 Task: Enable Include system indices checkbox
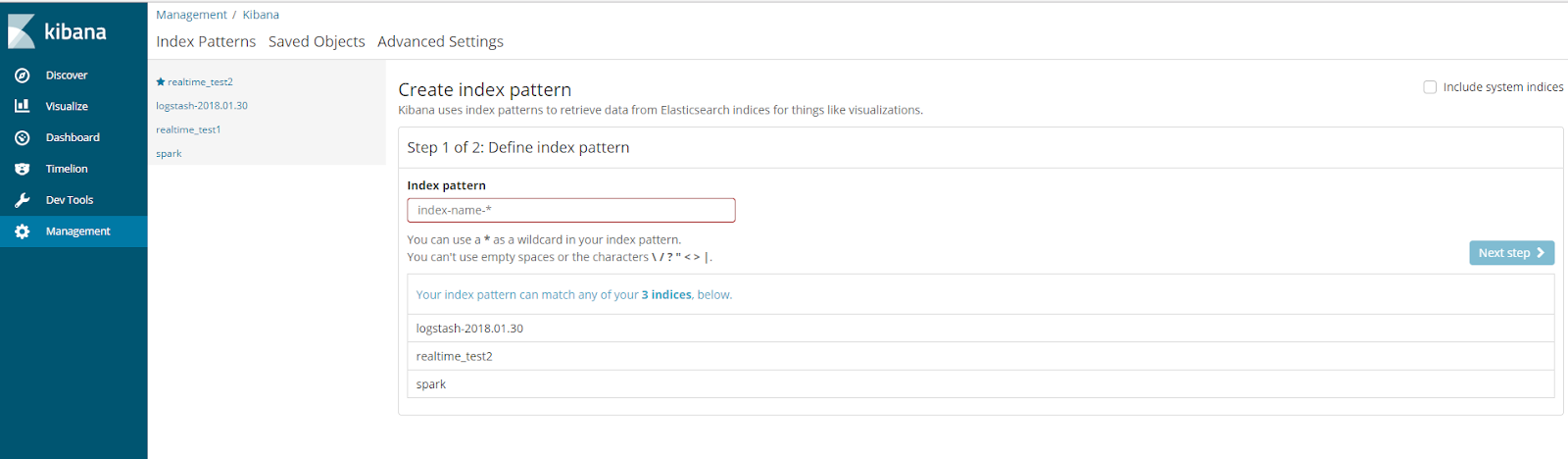point(1430,87)
